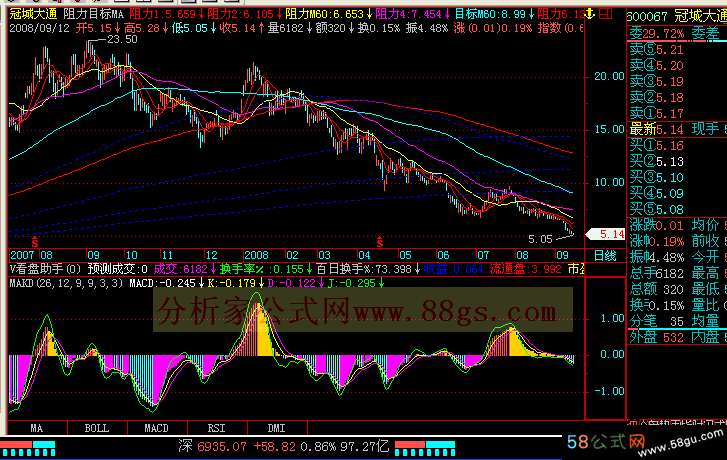The height and width of the screenshot is (460, 727).
Task: Select the 买① 5.16 bid row
Action: [656, 146]
